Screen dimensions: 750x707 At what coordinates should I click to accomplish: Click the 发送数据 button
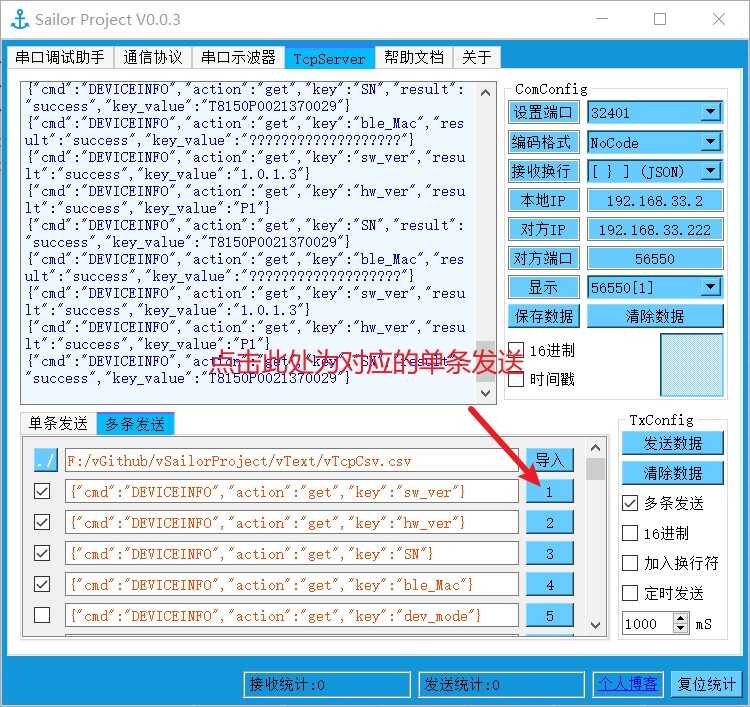(x=672, y=443)
